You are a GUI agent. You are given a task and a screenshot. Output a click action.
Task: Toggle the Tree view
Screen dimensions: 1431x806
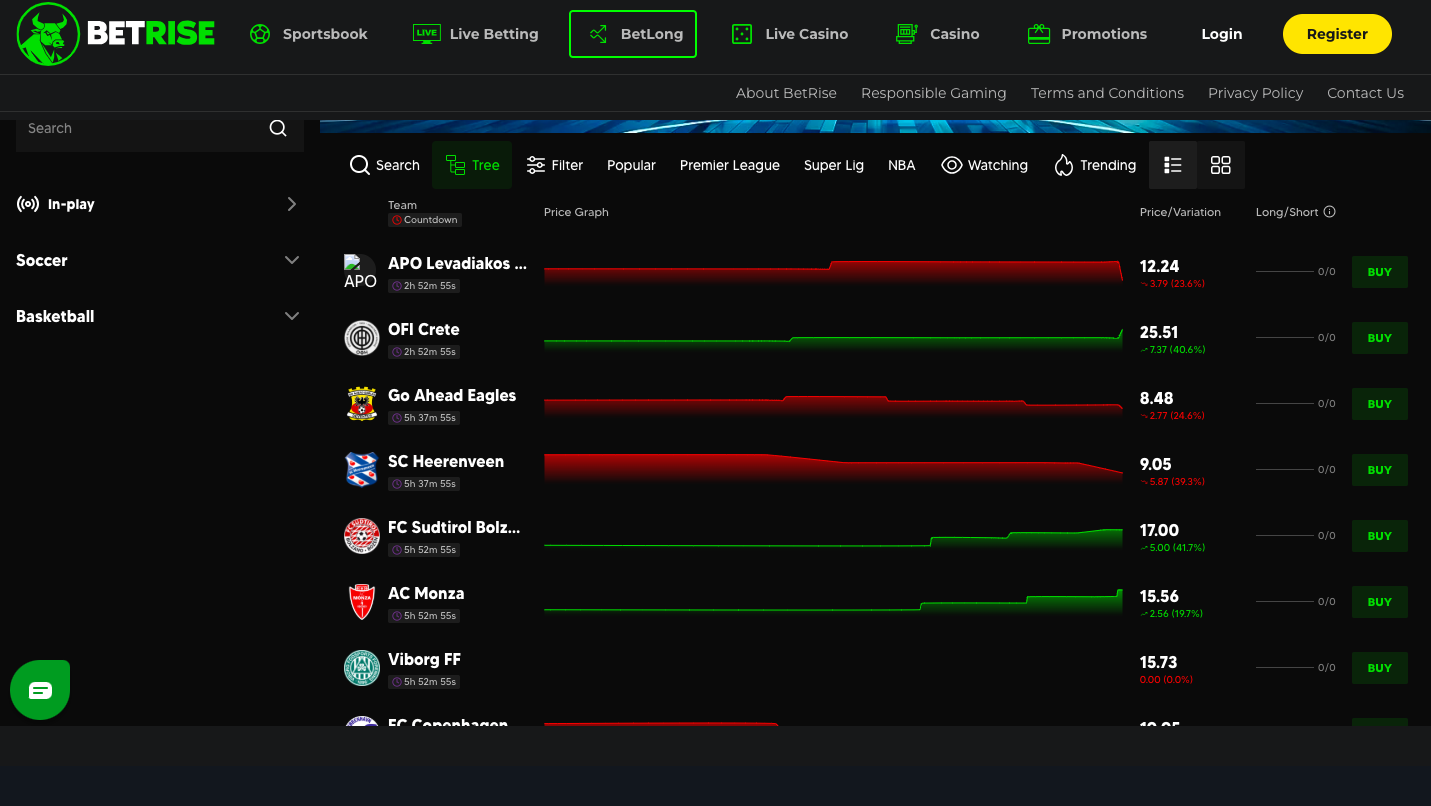click(472, 165)
